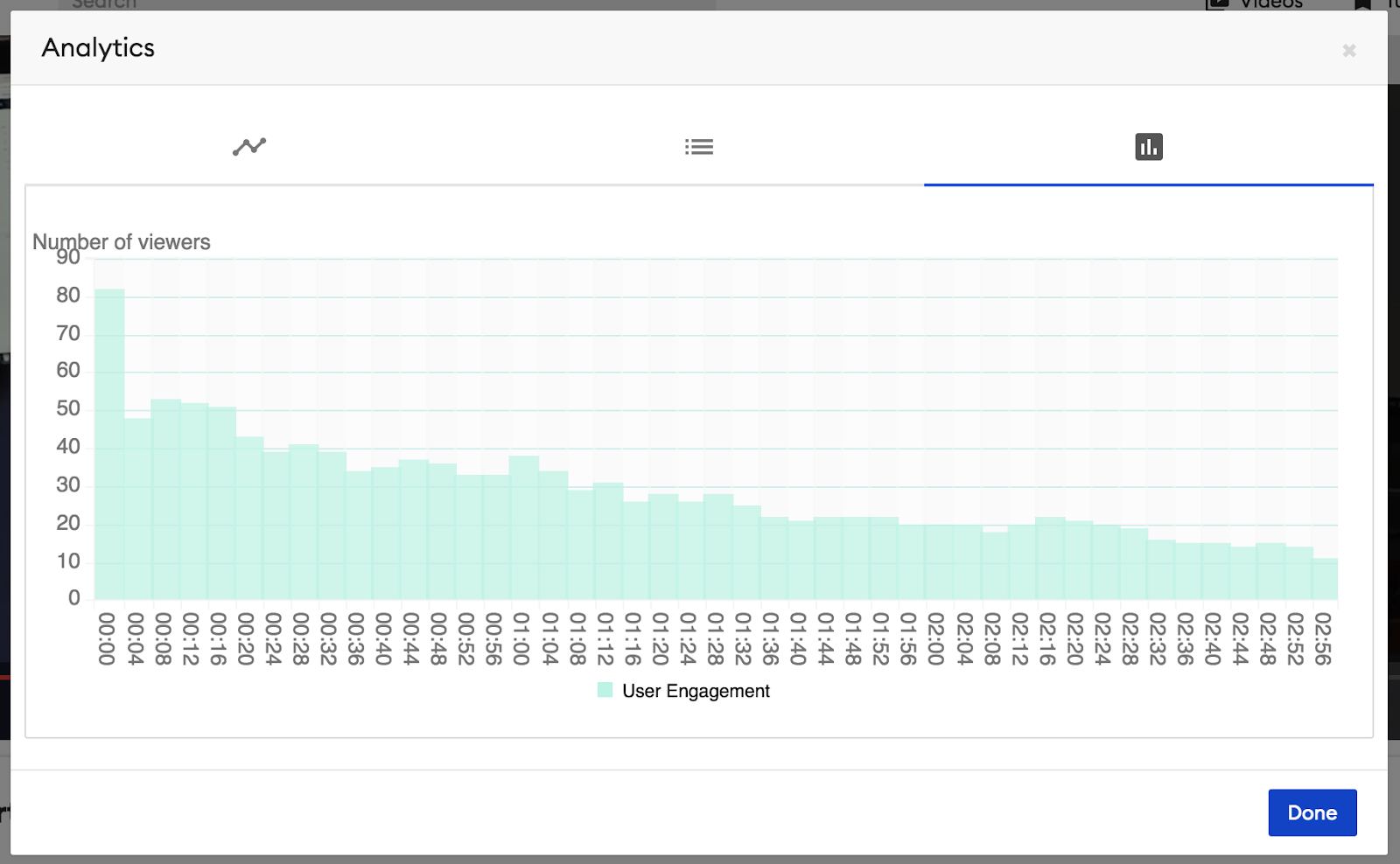1400x864 pixels.
Task: Select the bar at 01:28
Action: tap(717, 547)
